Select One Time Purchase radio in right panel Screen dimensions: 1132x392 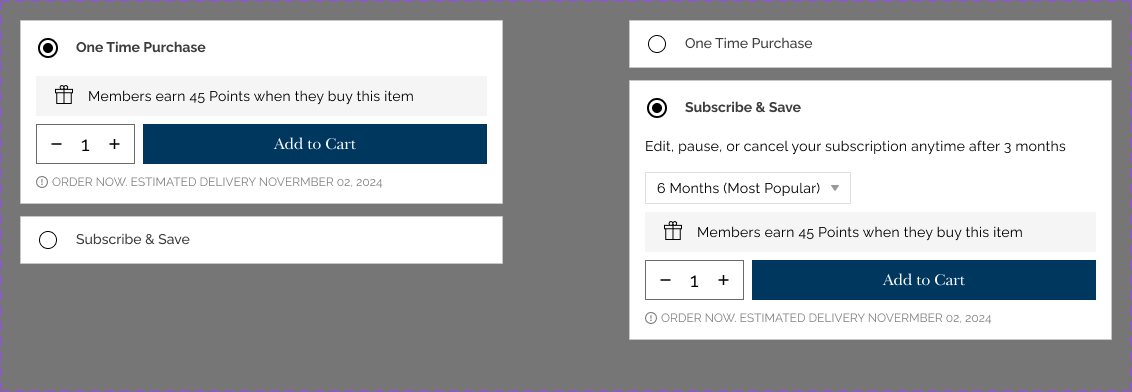pyautogui.click(x=657, y=44)
